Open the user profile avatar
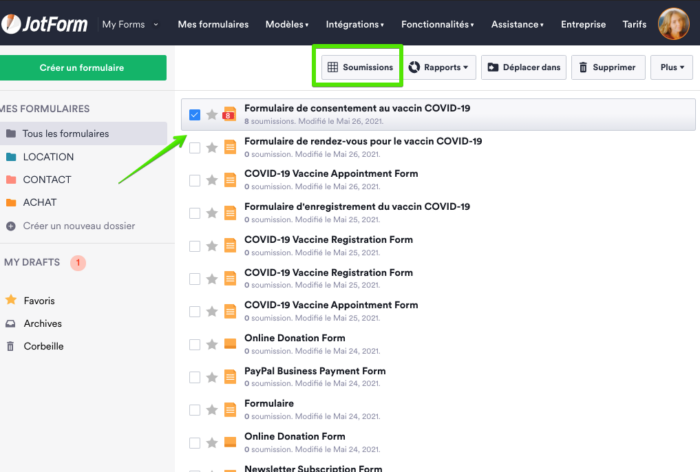 pyautogui.click(x=673, y=23)
